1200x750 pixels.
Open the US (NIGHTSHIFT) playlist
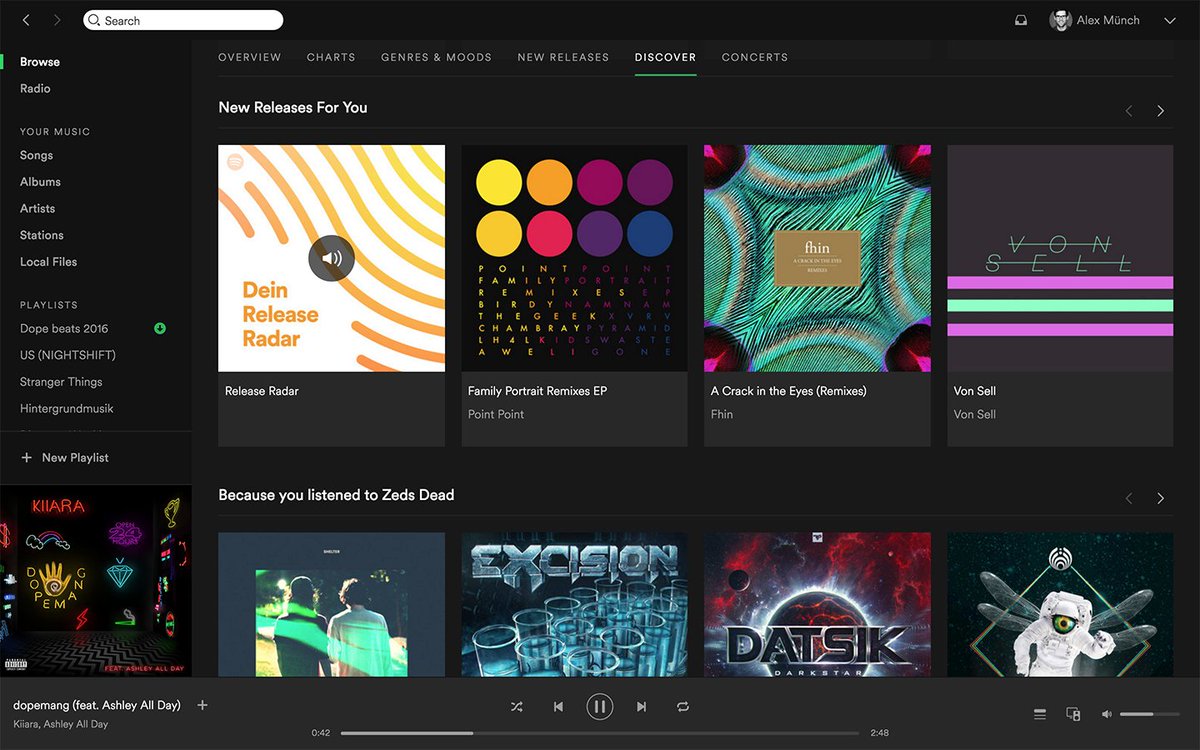[x=68, y=355]
